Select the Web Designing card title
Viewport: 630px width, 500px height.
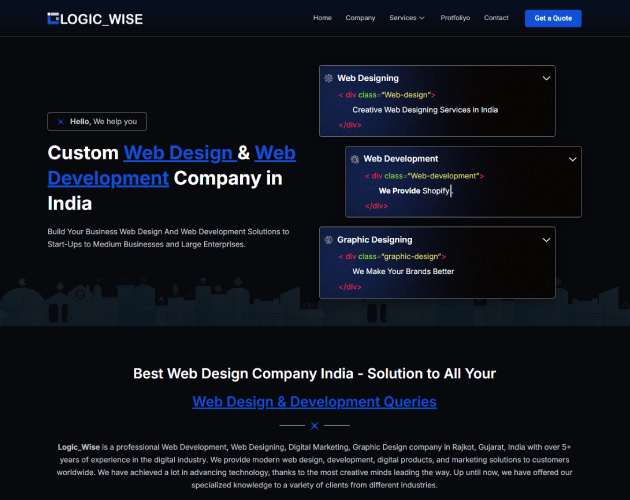click(368, 78)
